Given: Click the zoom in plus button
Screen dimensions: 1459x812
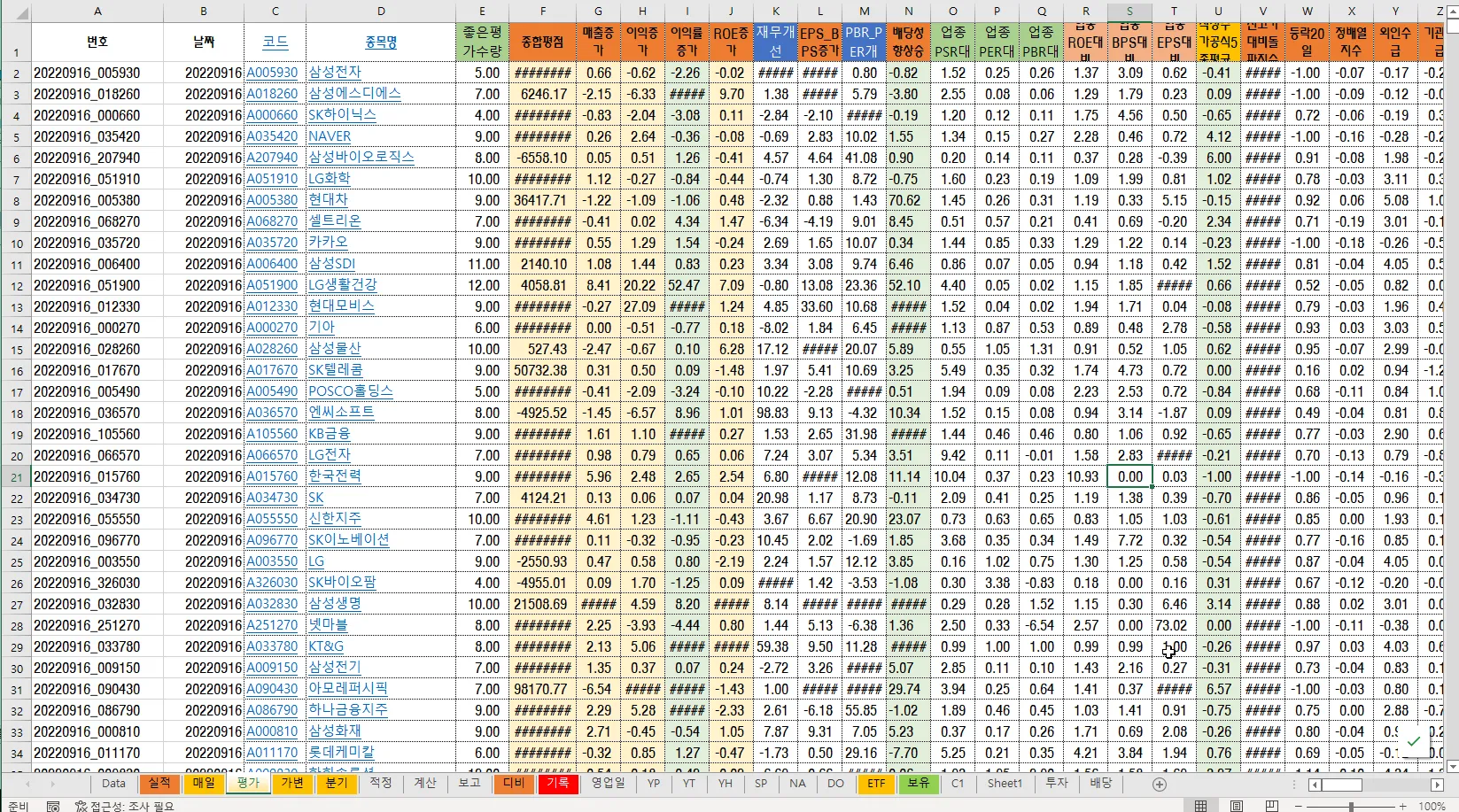Looking at the screenshot, I should [1402, 806].
